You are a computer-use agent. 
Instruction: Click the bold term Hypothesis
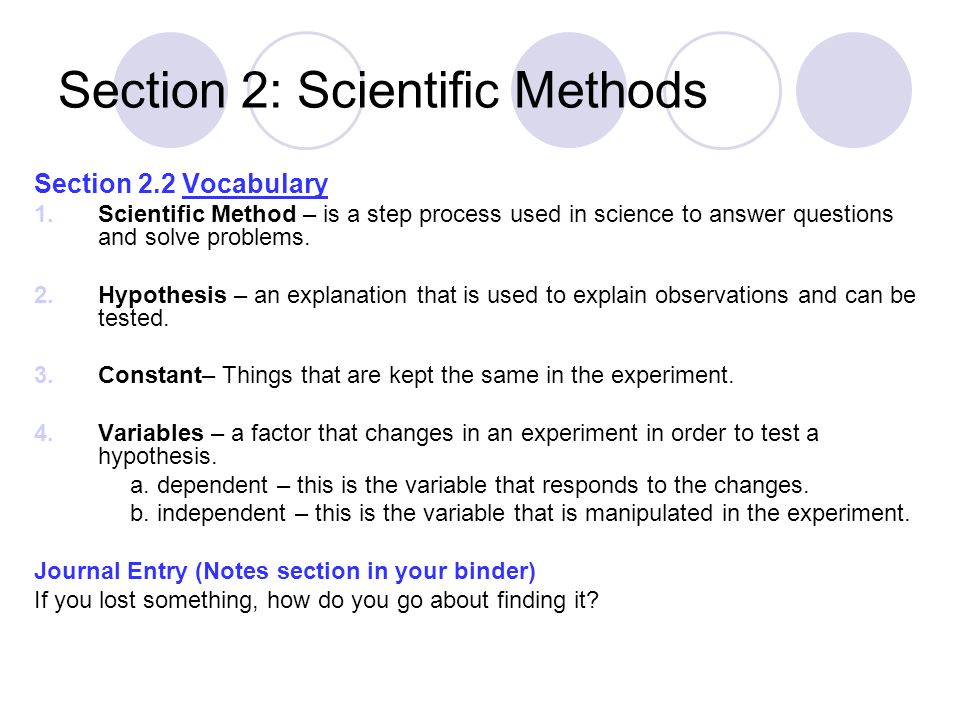pos(162,296)
